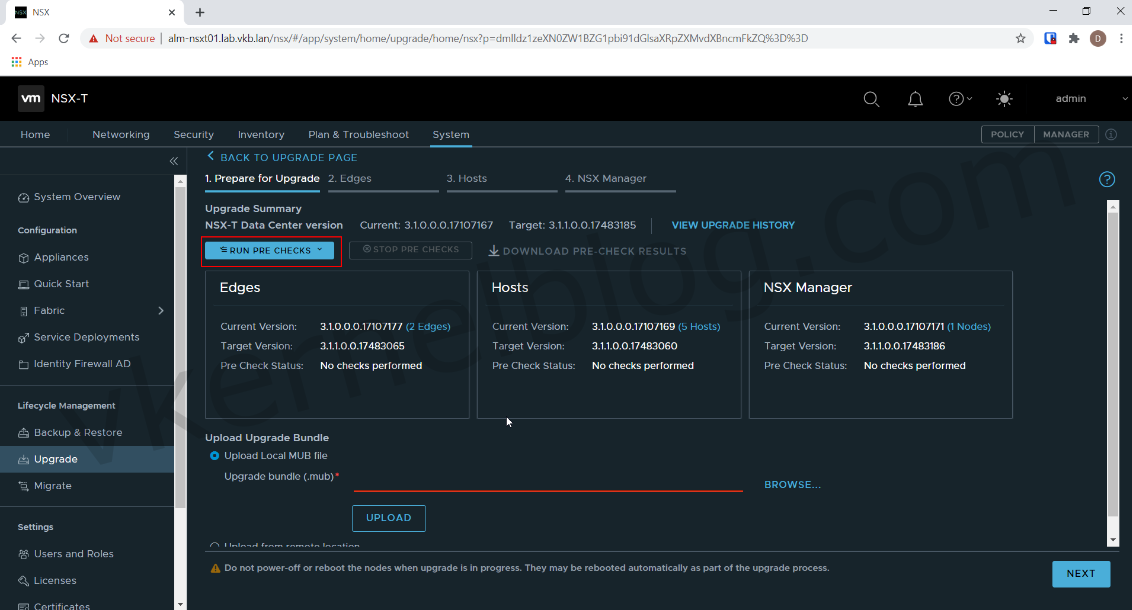Toggle the theme with the sun icon
1132x610 pixels.
tap(1004, 98)
